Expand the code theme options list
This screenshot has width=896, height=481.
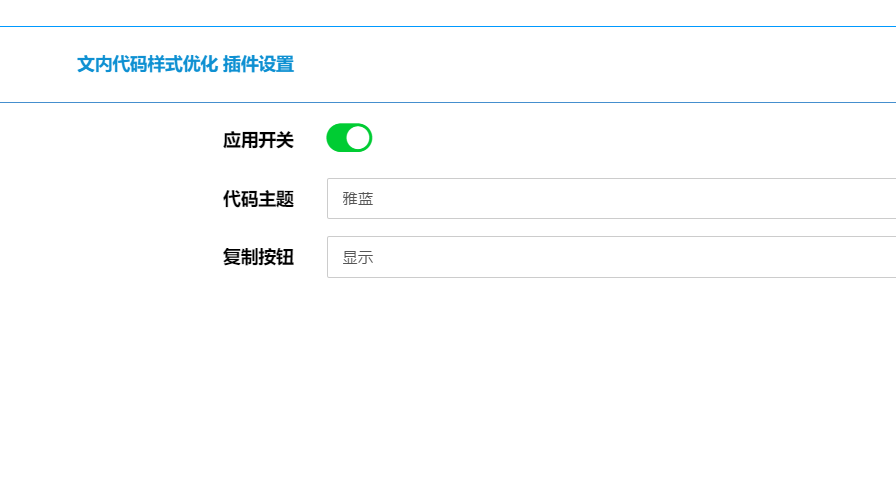611,198
